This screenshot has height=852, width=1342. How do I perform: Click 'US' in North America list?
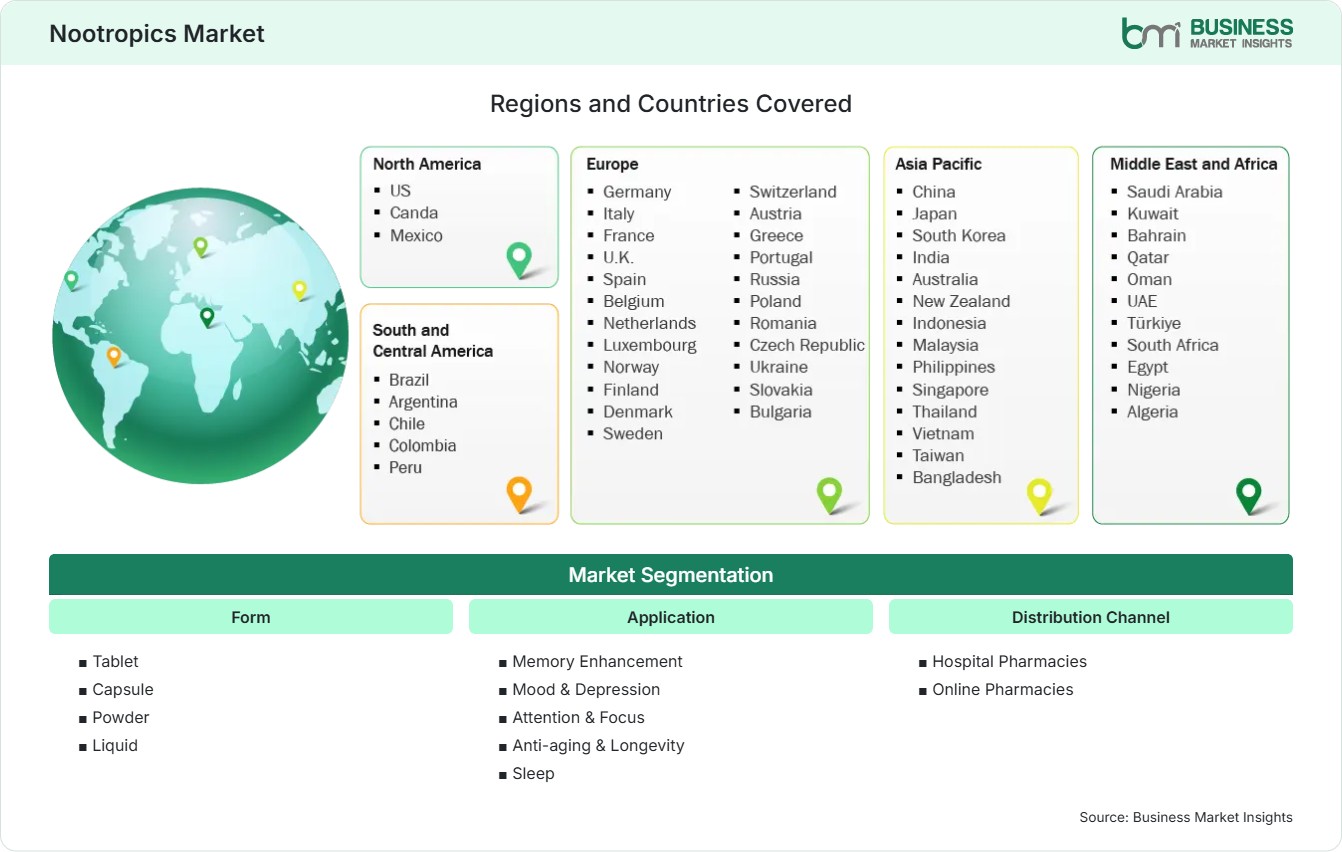point(400,190)
